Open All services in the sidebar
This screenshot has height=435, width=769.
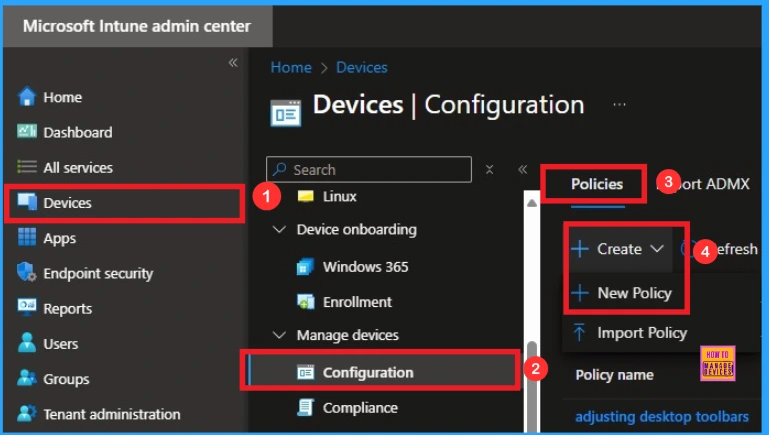pos(78,168)
